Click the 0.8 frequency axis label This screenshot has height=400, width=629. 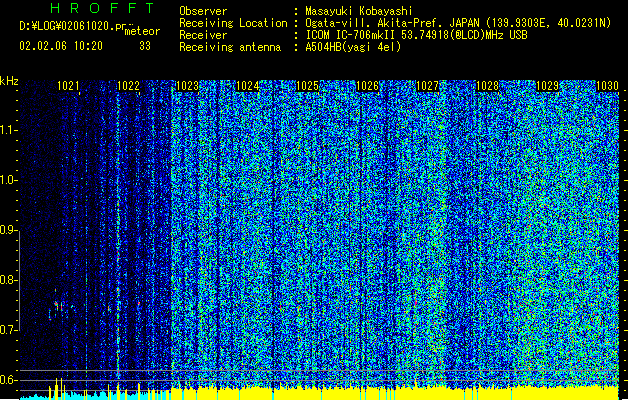click(x=8, y=280)
